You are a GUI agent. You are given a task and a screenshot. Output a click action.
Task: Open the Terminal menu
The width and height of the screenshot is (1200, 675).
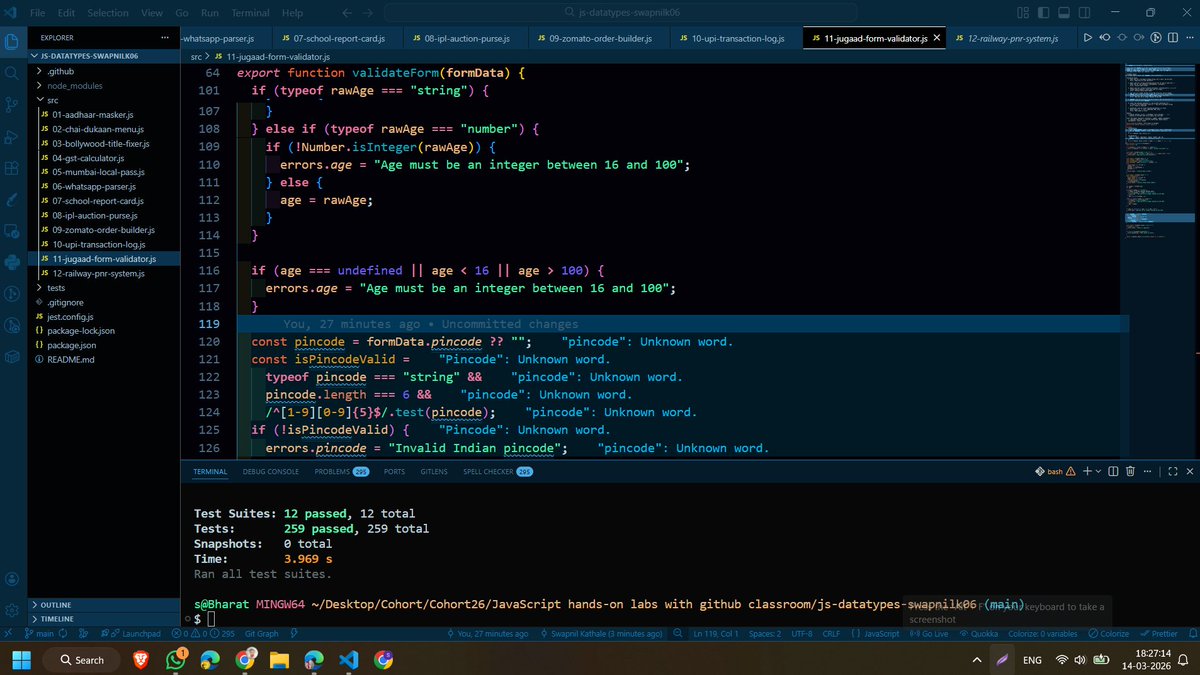click(x=250, y=13)
